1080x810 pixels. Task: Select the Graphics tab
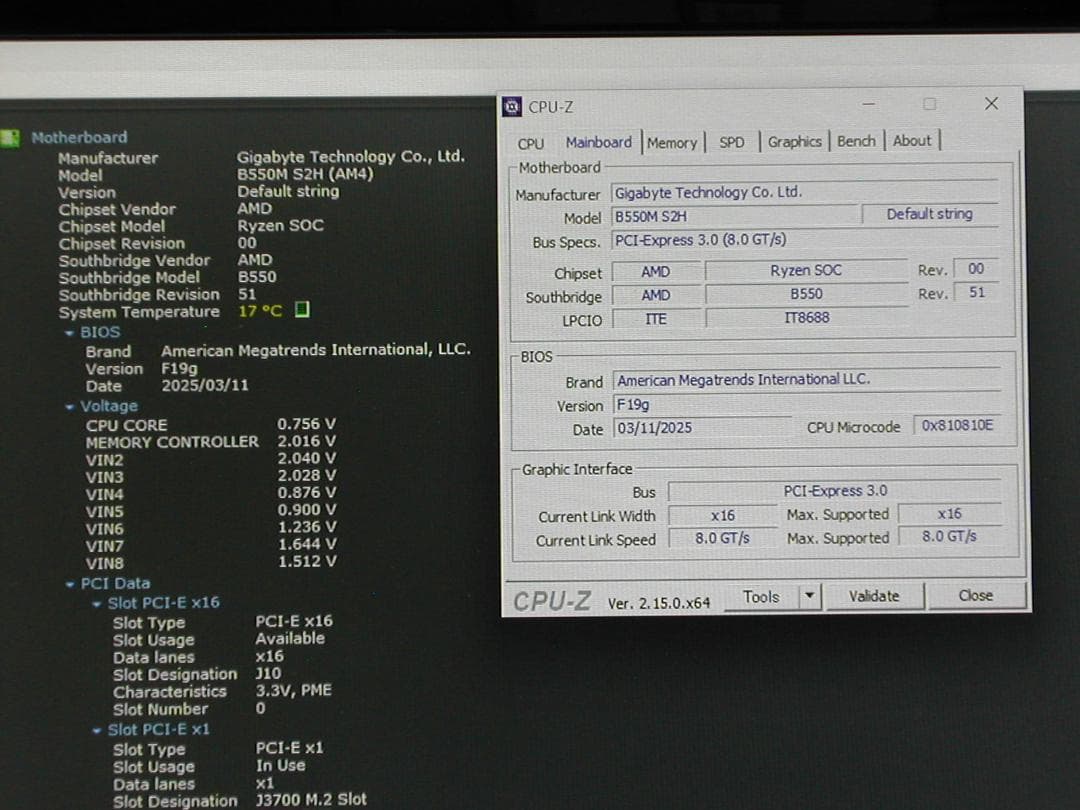[x=794, y=142]
